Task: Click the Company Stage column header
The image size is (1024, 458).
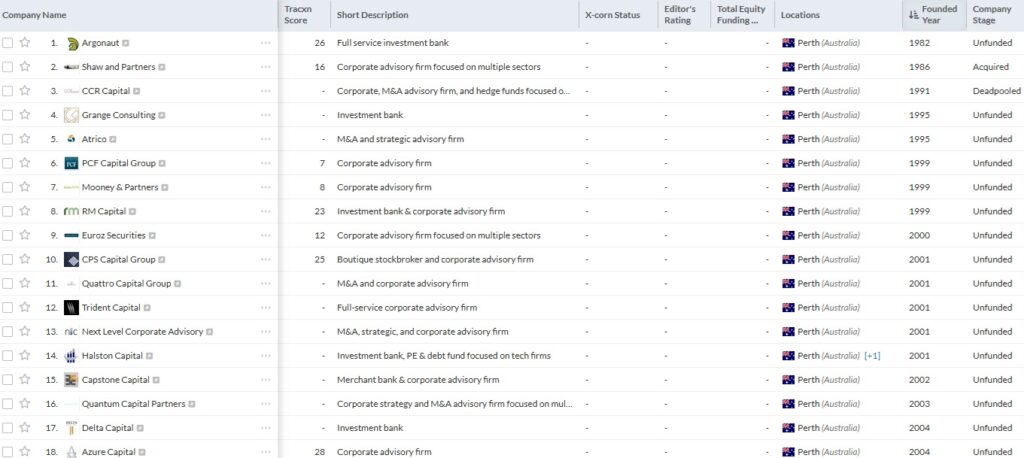Action: pyautogui.click(x=991, y=15)
